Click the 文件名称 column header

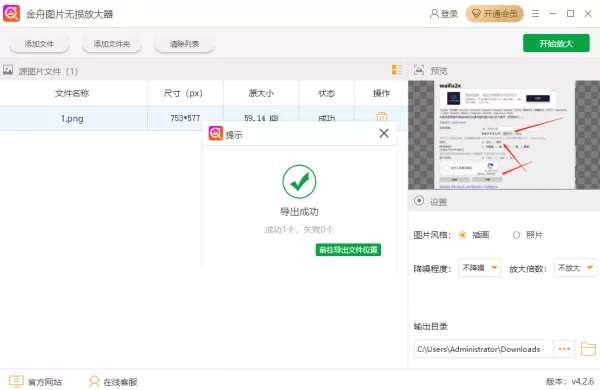(72, 93)
